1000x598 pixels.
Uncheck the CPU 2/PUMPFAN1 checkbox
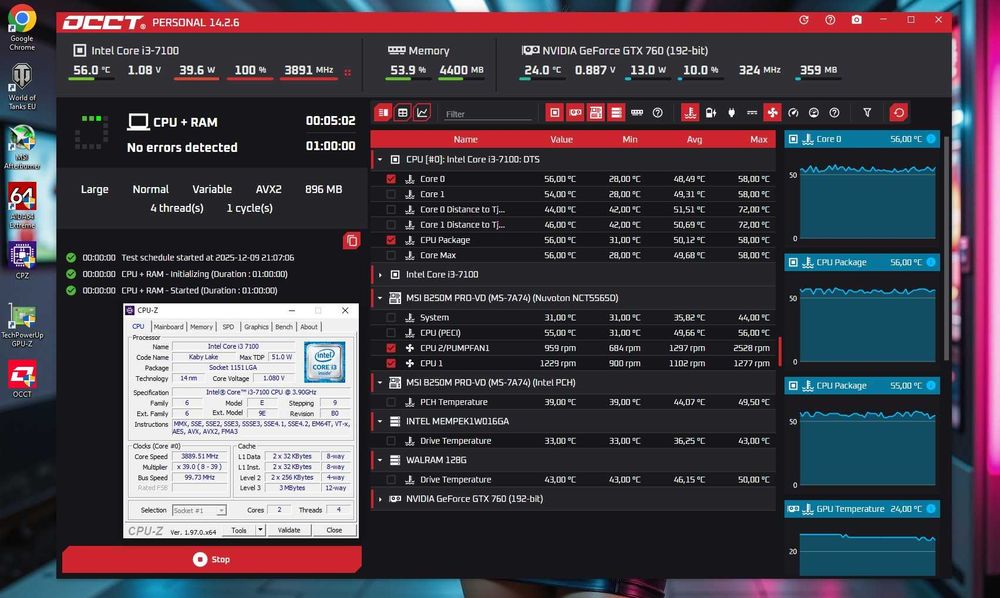[x=391, y=348]
